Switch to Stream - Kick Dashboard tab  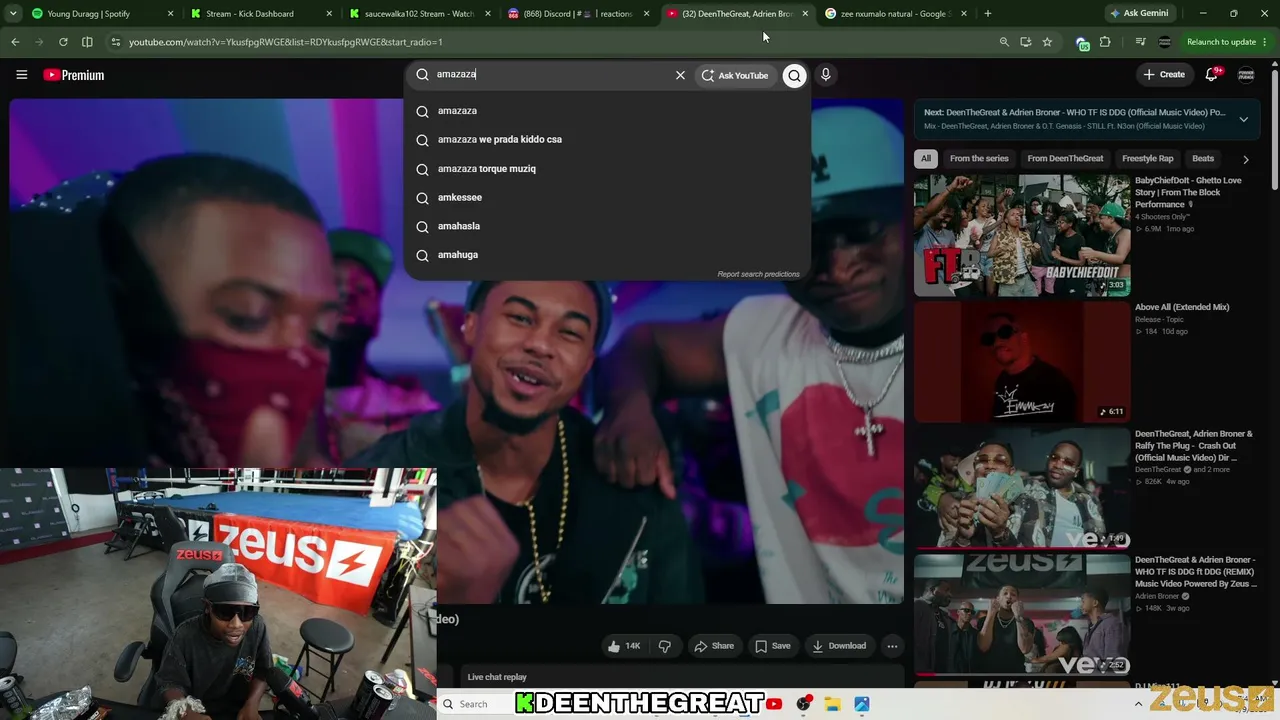click(262, 14)
